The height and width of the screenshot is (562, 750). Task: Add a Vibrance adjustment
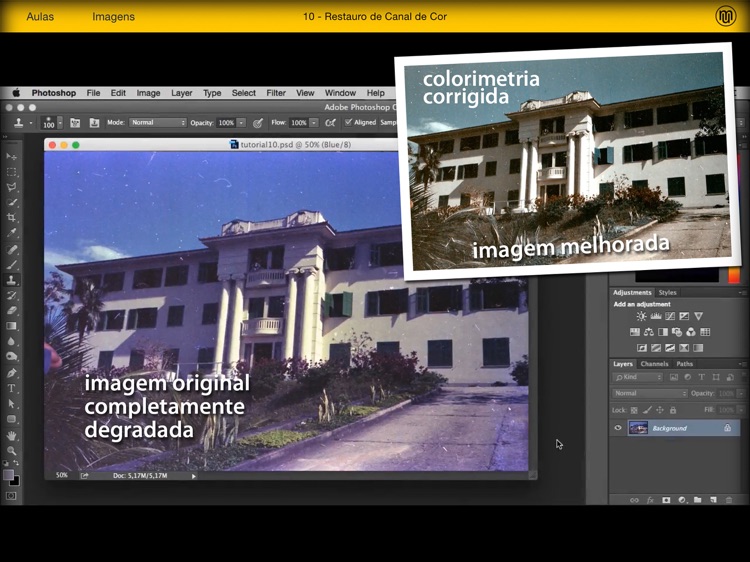(x=698, y=316)
